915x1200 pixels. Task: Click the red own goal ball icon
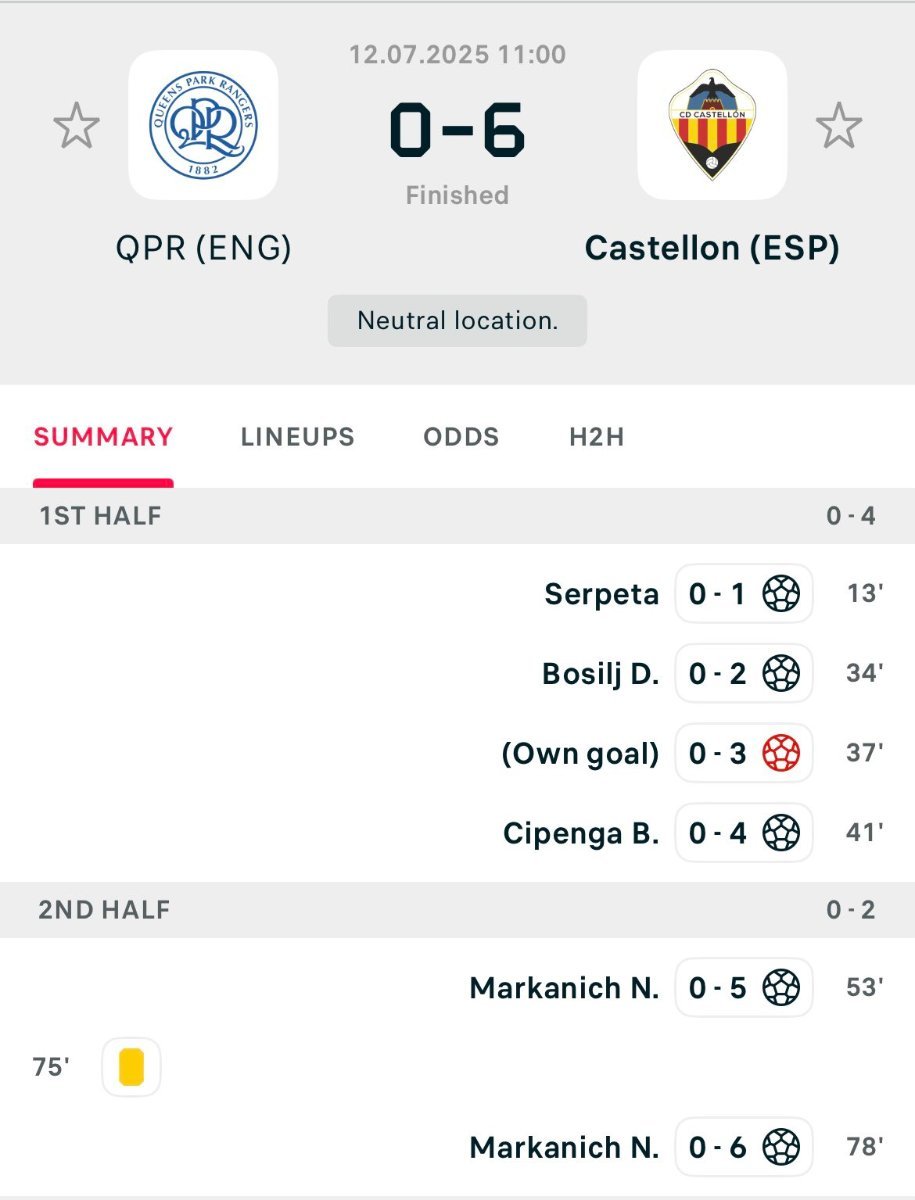781,753
